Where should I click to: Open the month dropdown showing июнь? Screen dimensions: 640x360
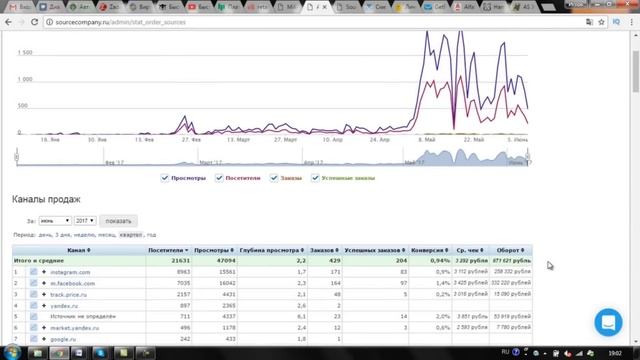55,221
